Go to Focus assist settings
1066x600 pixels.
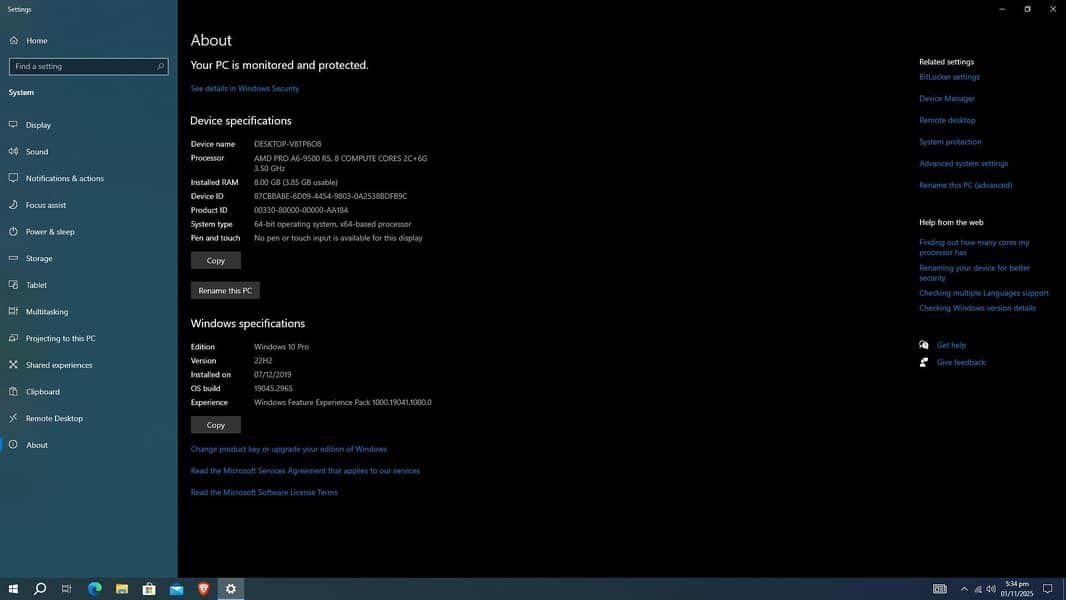click(45, 205)
